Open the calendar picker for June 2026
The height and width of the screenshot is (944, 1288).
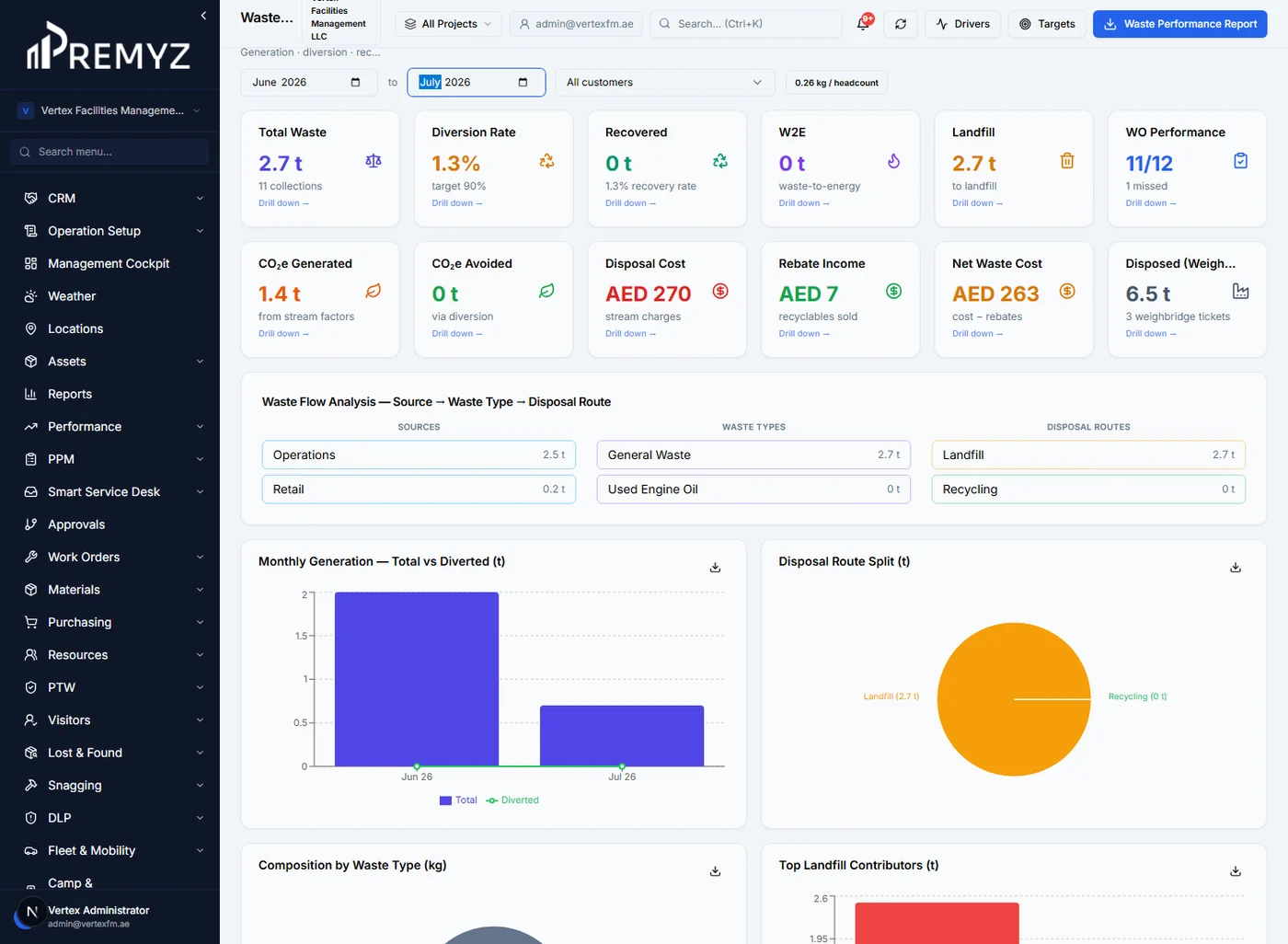pos(355,83)
